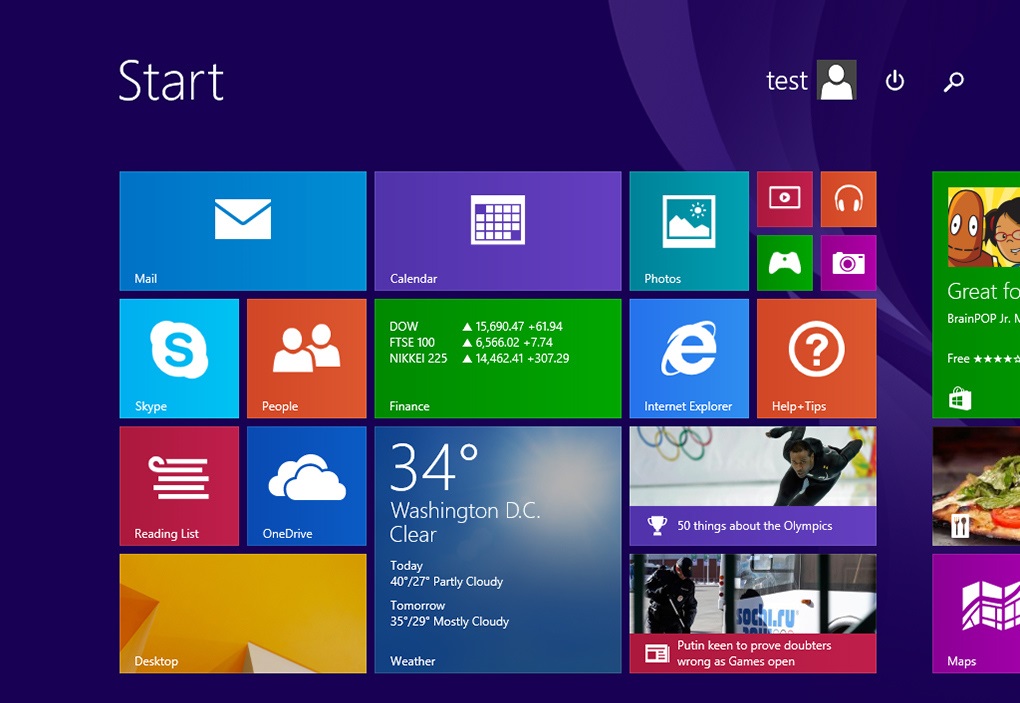Viewport: 1020px width, 703px height.
Task: Open the Calendar tile
Action: tap(498, 231)
